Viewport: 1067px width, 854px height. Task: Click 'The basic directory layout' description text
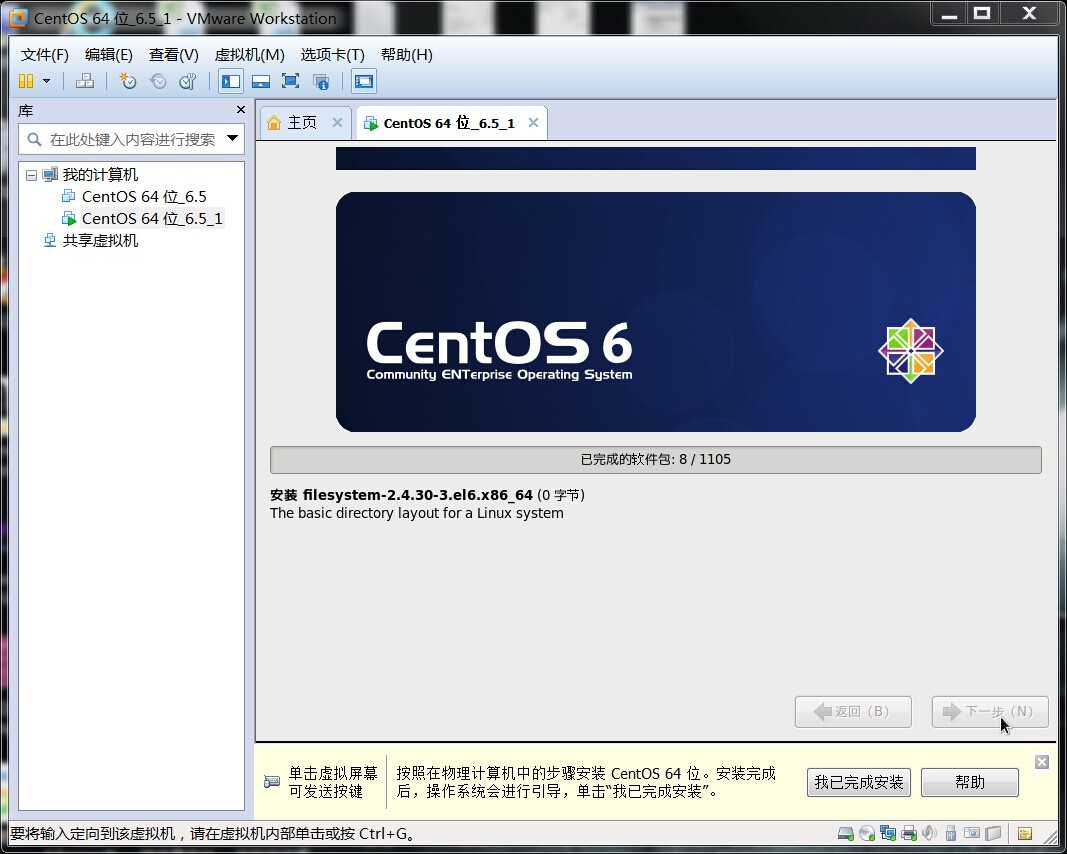click(416, 514)
